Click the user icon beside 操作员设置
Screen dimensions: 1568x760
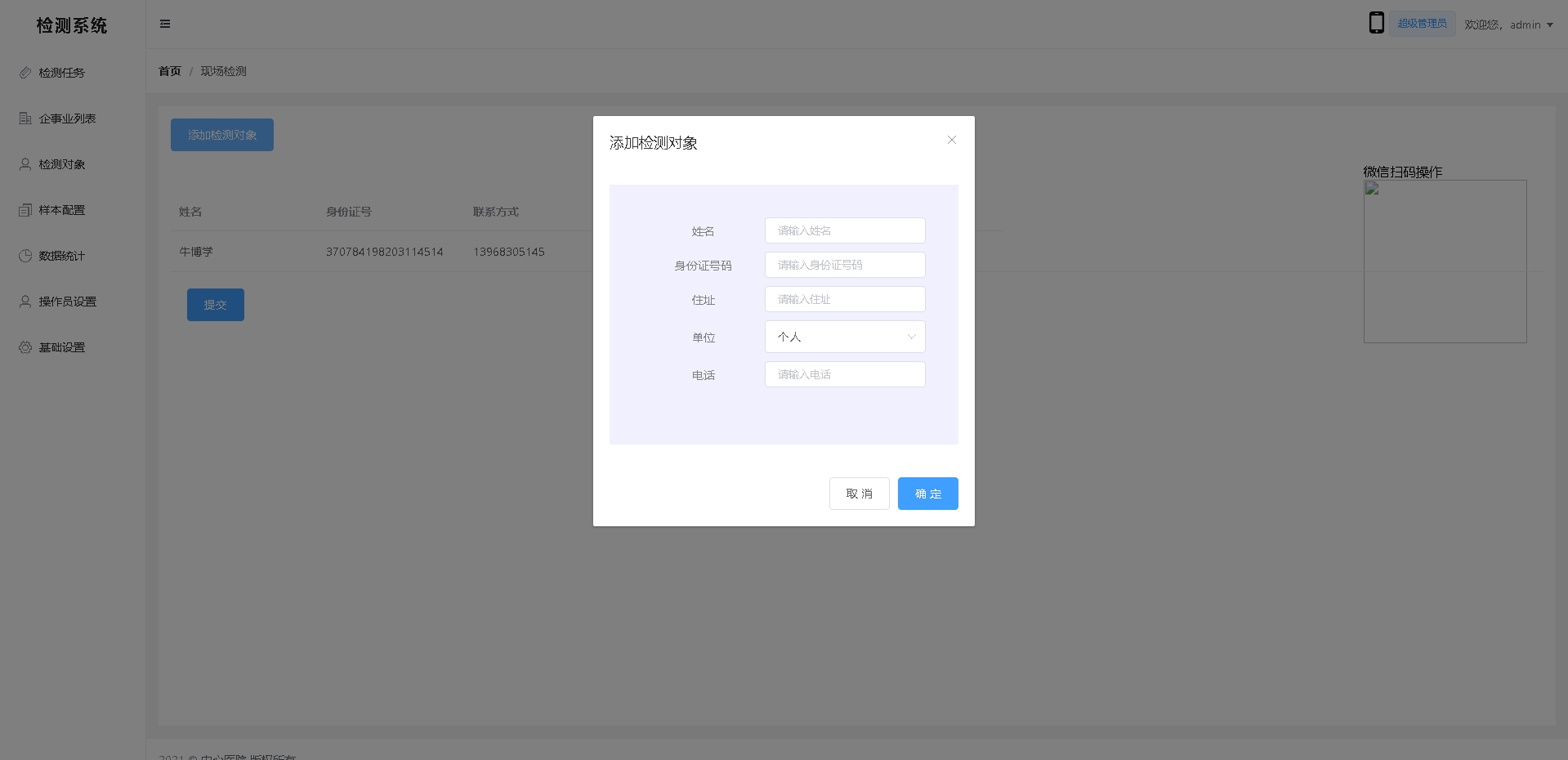pyautogui.click(x=25, y=302)
